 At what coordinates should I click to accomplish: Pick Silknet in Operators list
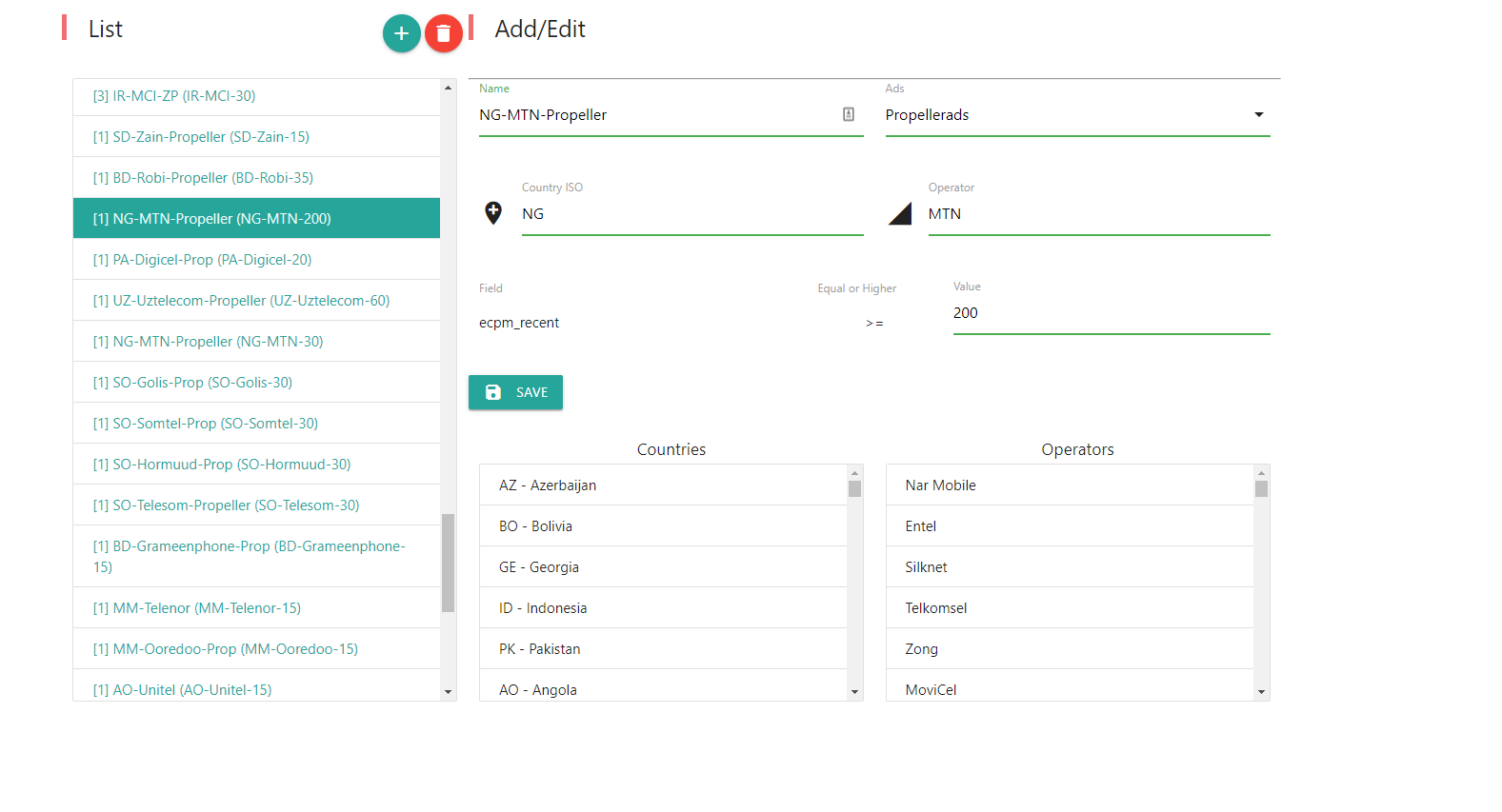1070,567
